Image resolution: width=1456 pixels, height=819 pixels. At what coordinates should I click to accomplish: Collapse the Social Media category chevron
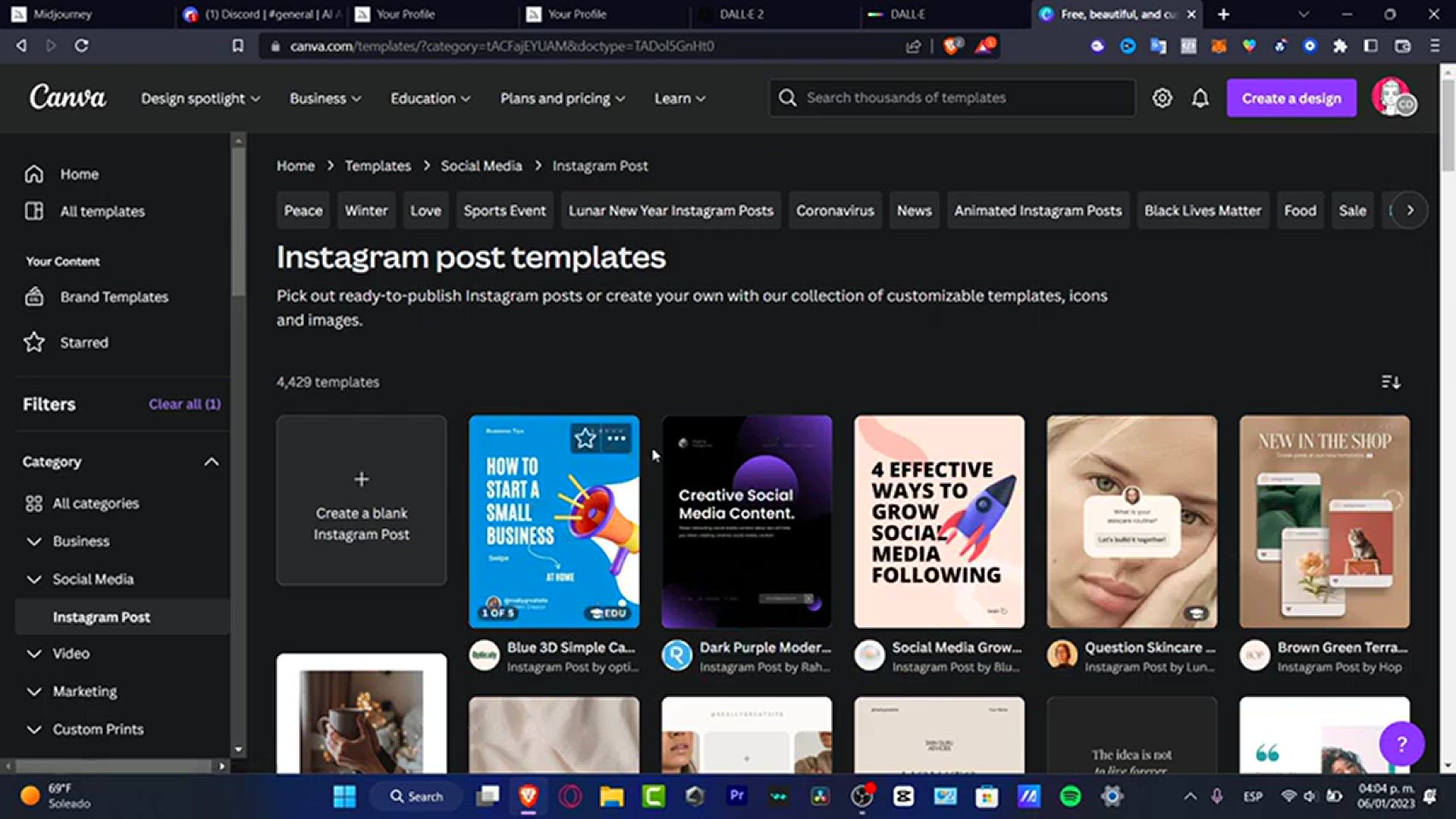click(x=34, y=579)
